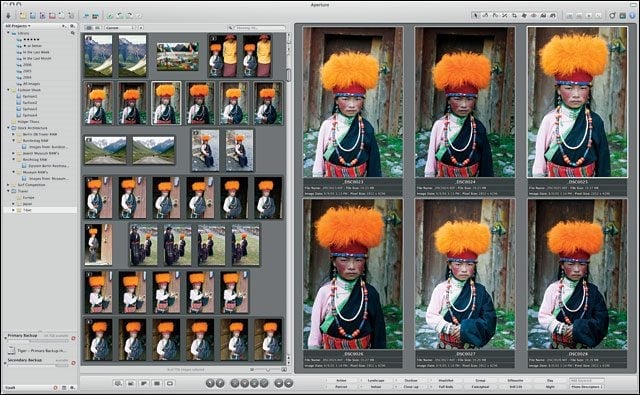Select the Red Eye tool
640x395 pixels.
pyautogui.click(x=533, y=16)
